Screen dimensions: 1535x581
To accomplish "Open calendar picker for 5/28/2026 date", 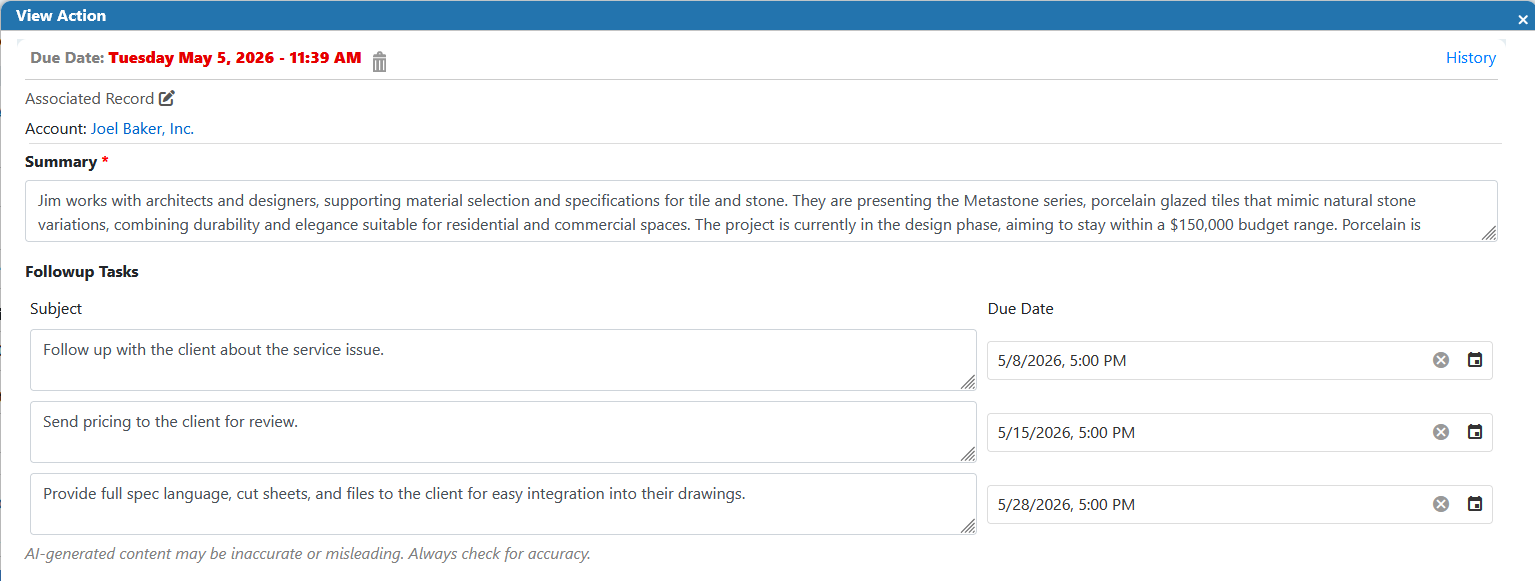I will pyautogui.click(x=1475, y=504).
